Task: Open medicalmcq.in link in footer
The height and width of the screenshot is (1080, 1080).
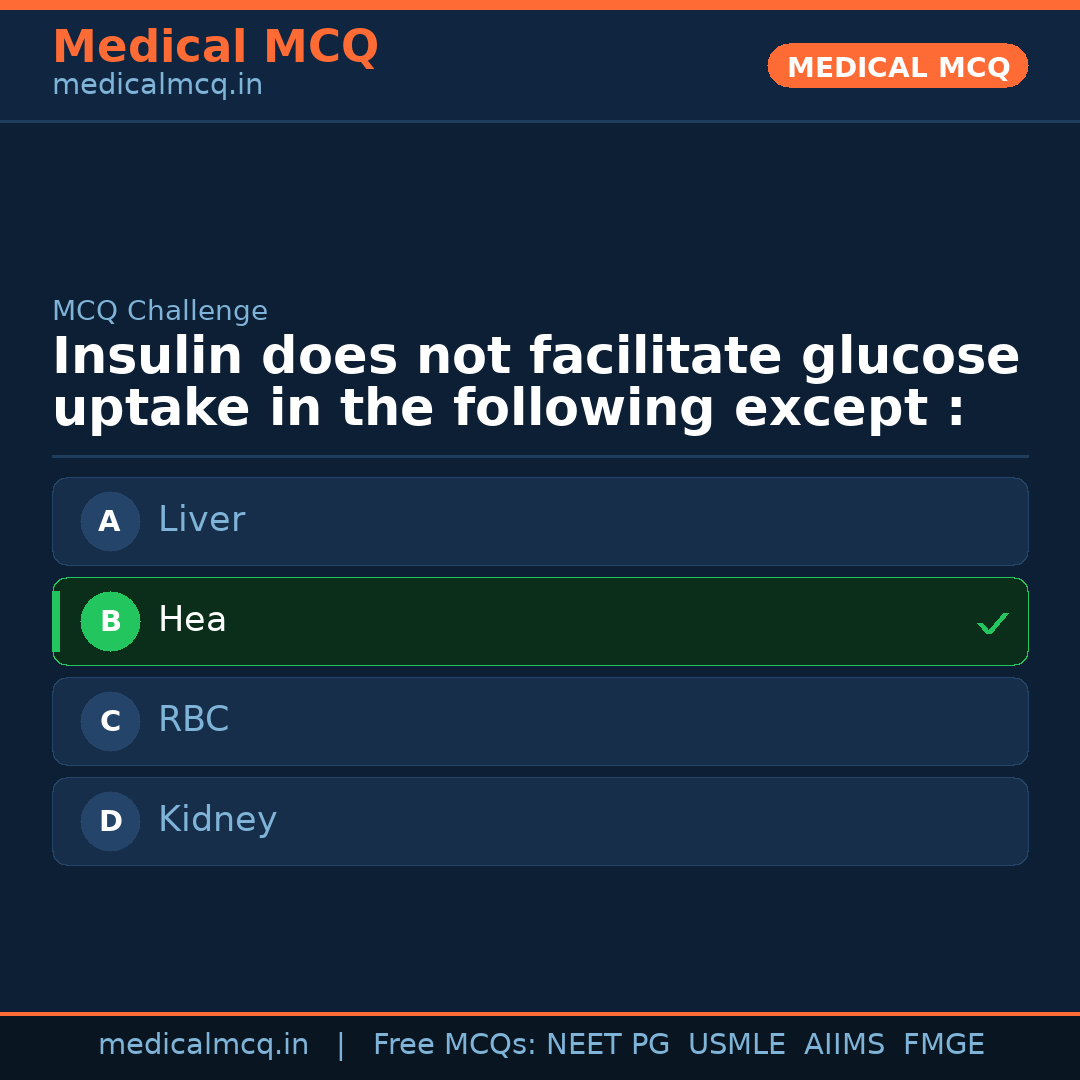Action: (203, 1045)
